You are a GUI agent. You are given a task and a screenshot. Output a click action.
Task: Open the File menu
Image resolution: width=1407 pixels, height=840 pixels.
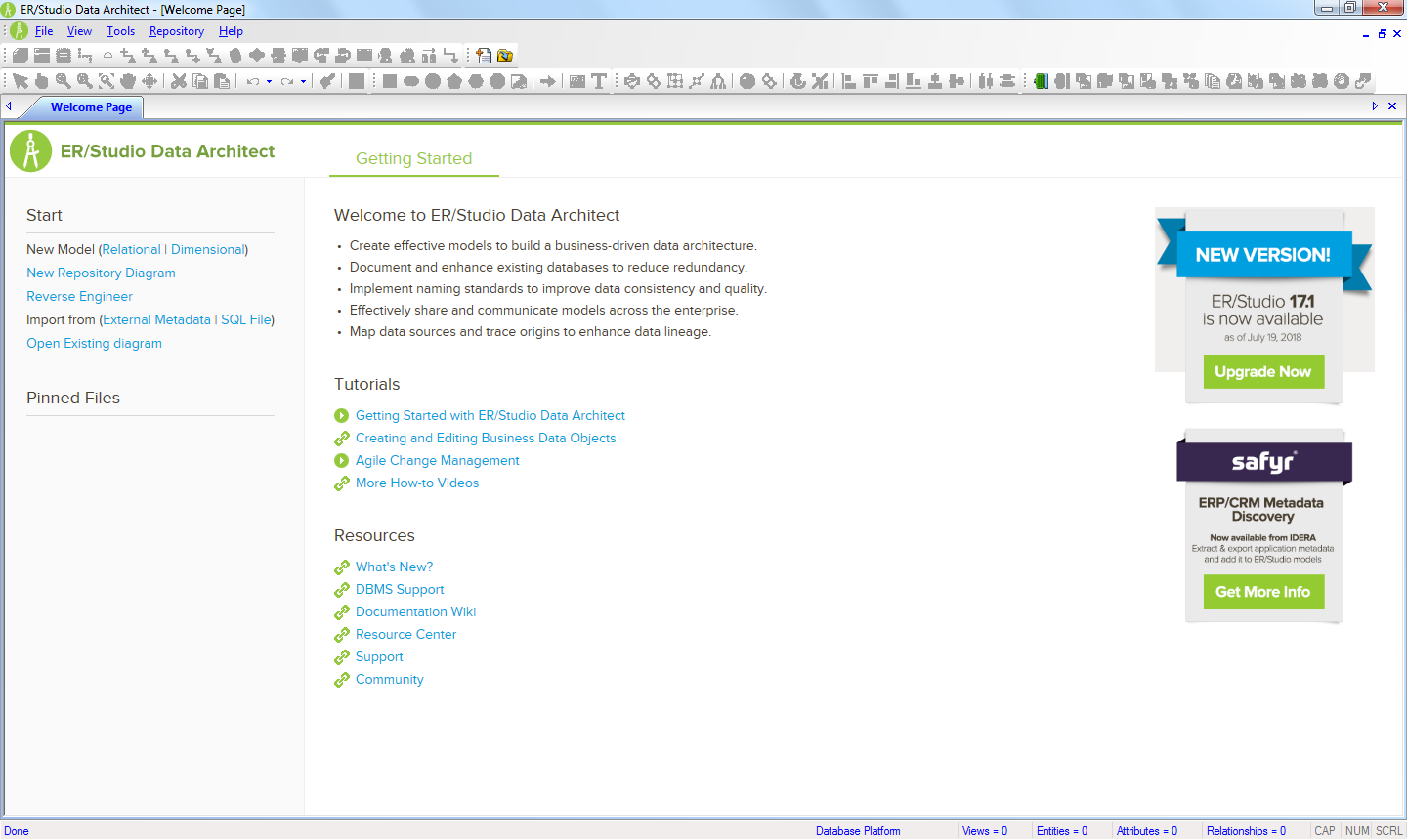coord(44,31)
